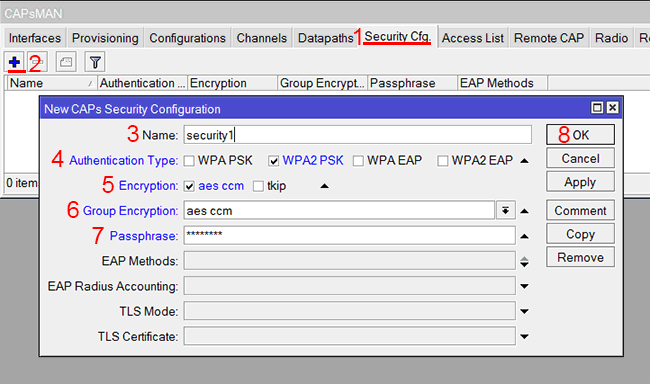Click the comment note toolbar icon

pos(66,62)
